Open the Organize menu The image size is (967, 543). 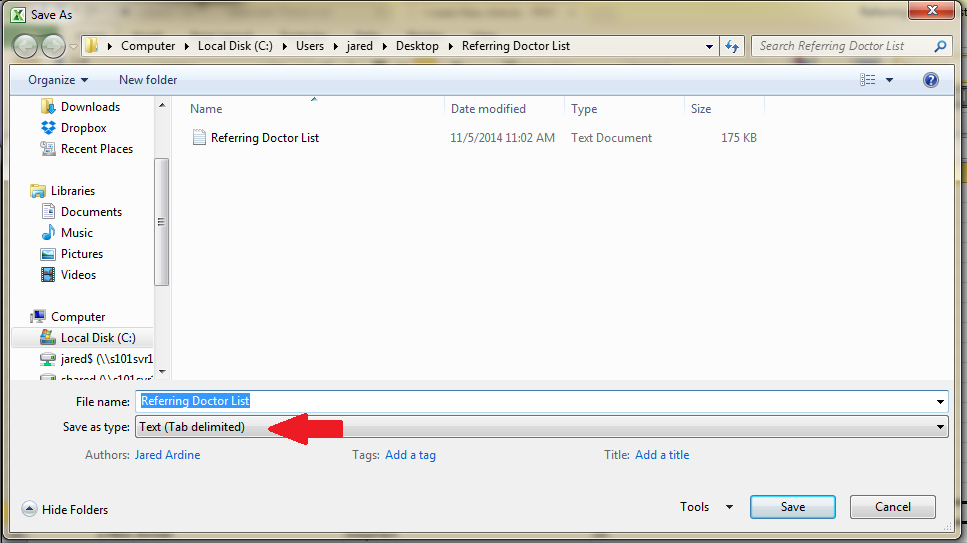pyautogui.click(x=58, y=80)
